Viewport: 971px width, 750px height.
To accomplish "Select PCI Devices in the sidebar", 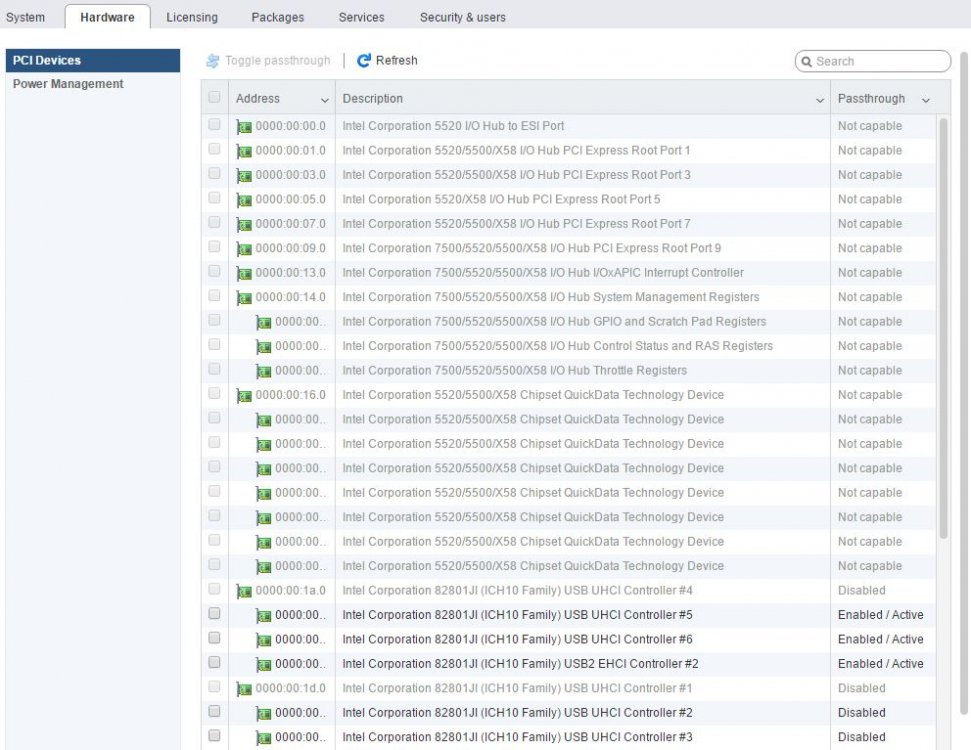I will tap(93, 61).
